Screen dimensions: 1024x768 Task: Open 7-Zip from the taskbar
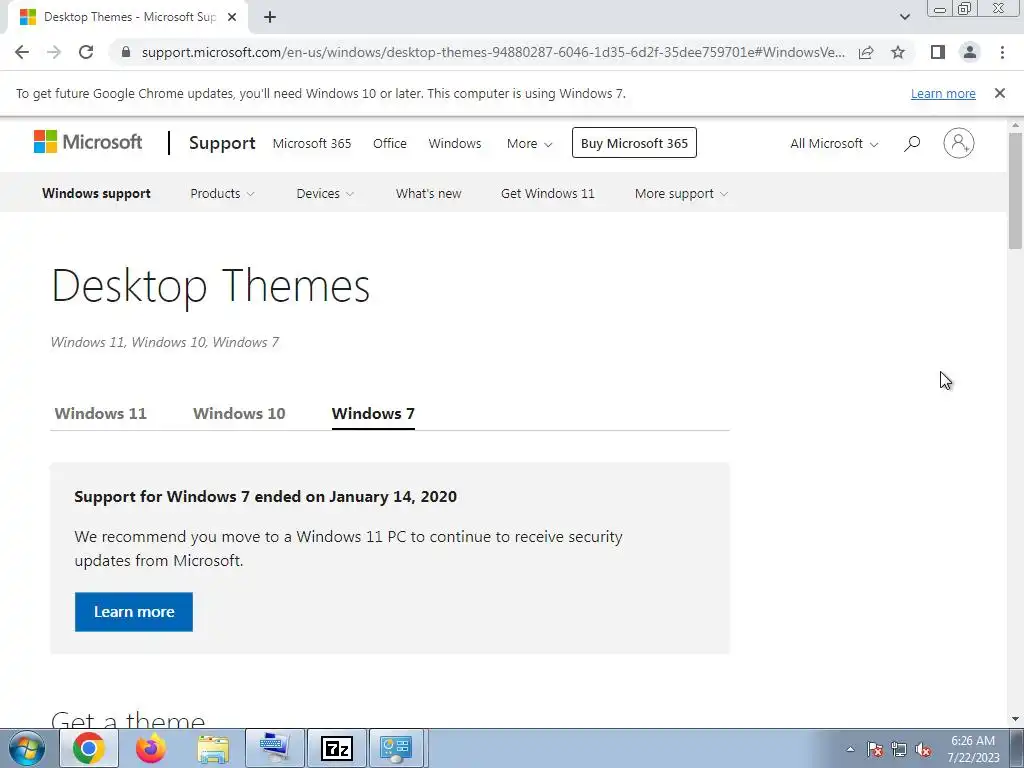coord(337,748)
